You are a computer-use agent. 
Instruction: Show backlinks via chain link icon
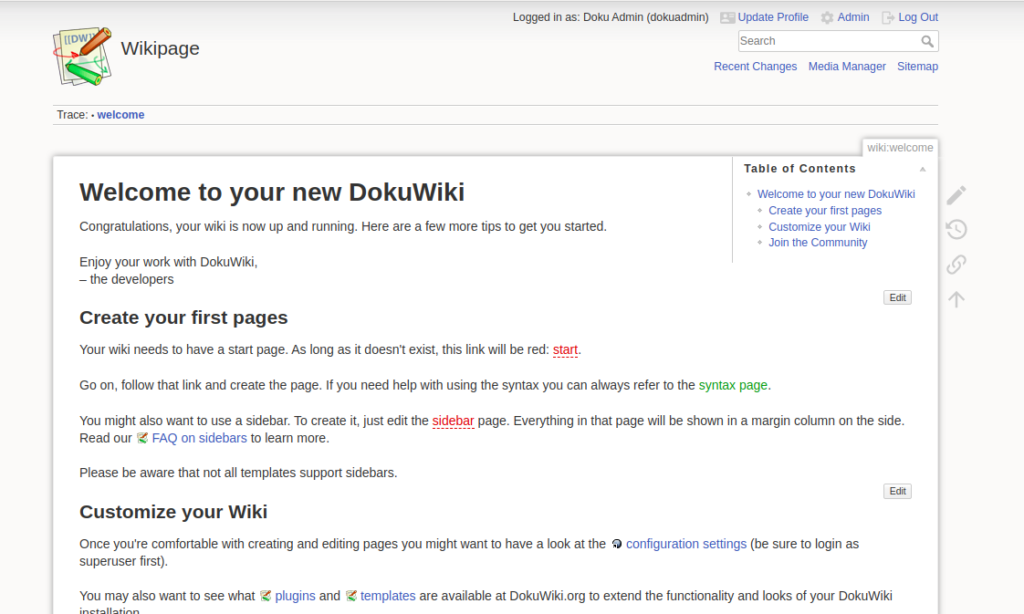click(956, 265)
